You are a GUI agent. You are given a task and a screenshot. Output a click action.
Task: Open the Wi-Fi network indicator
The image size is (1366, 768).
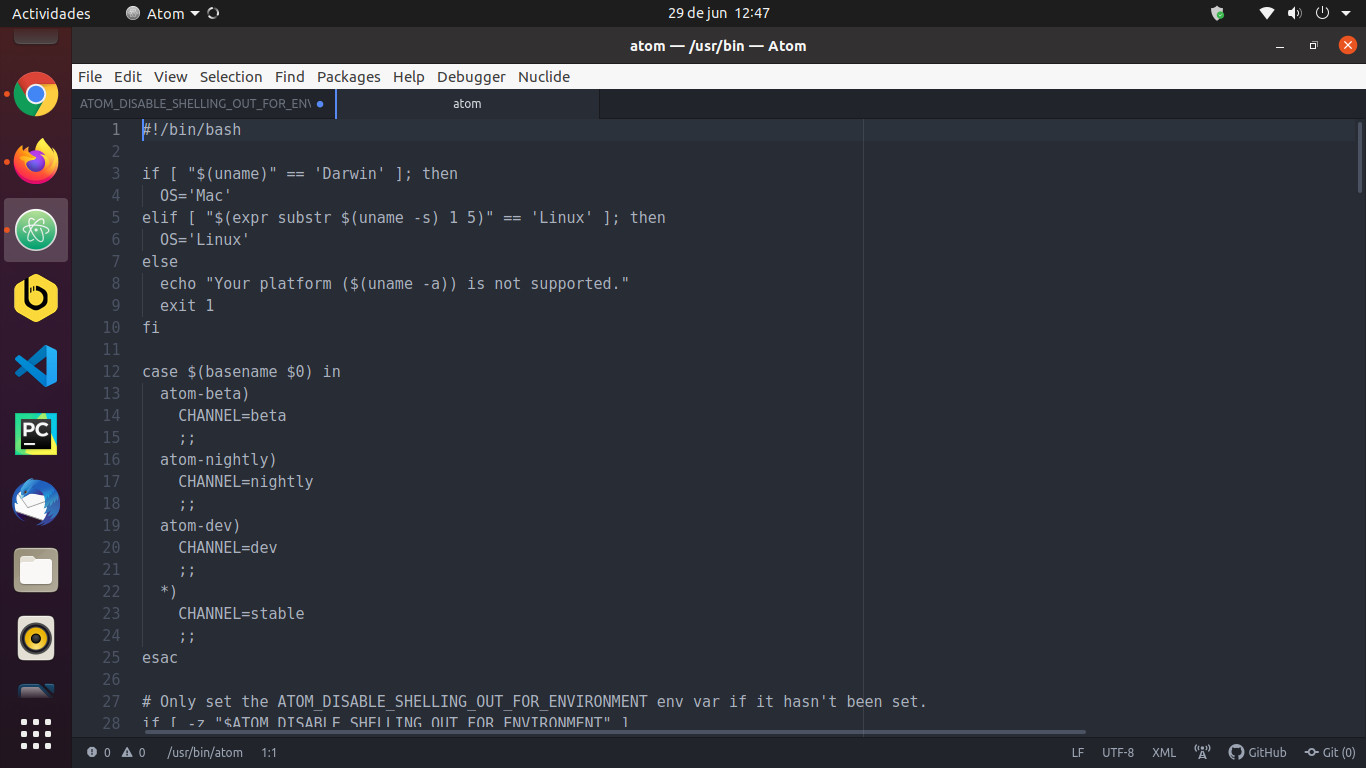pos(1267,13)
